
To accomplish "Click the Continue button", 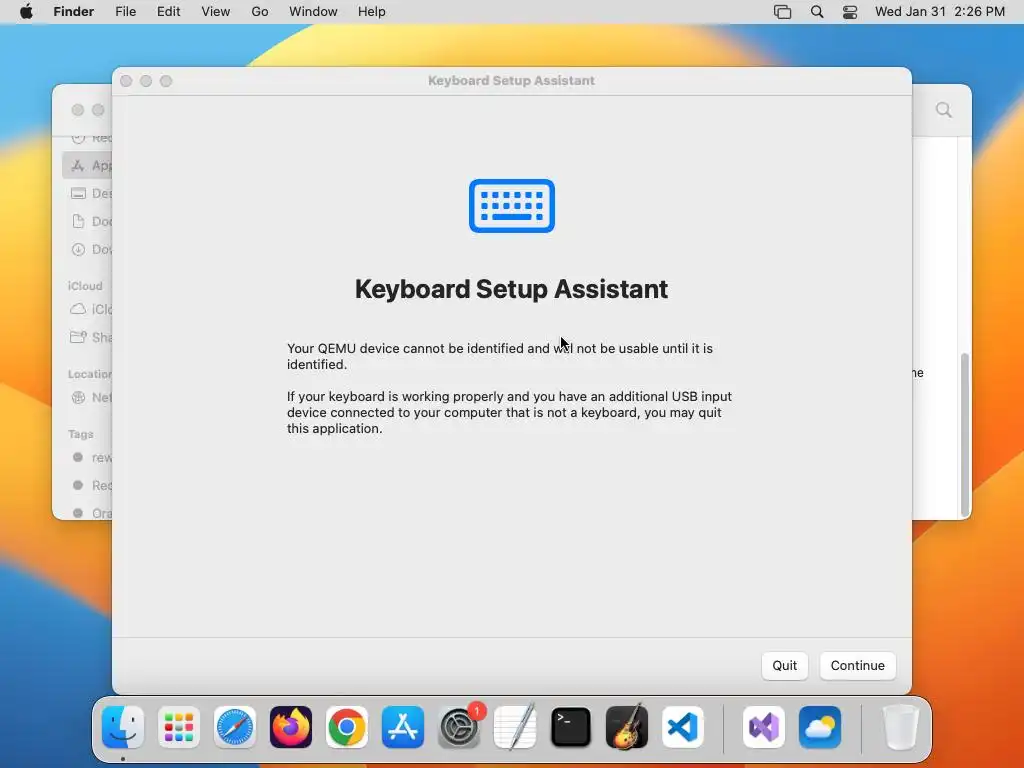I will tap(857, 665).
